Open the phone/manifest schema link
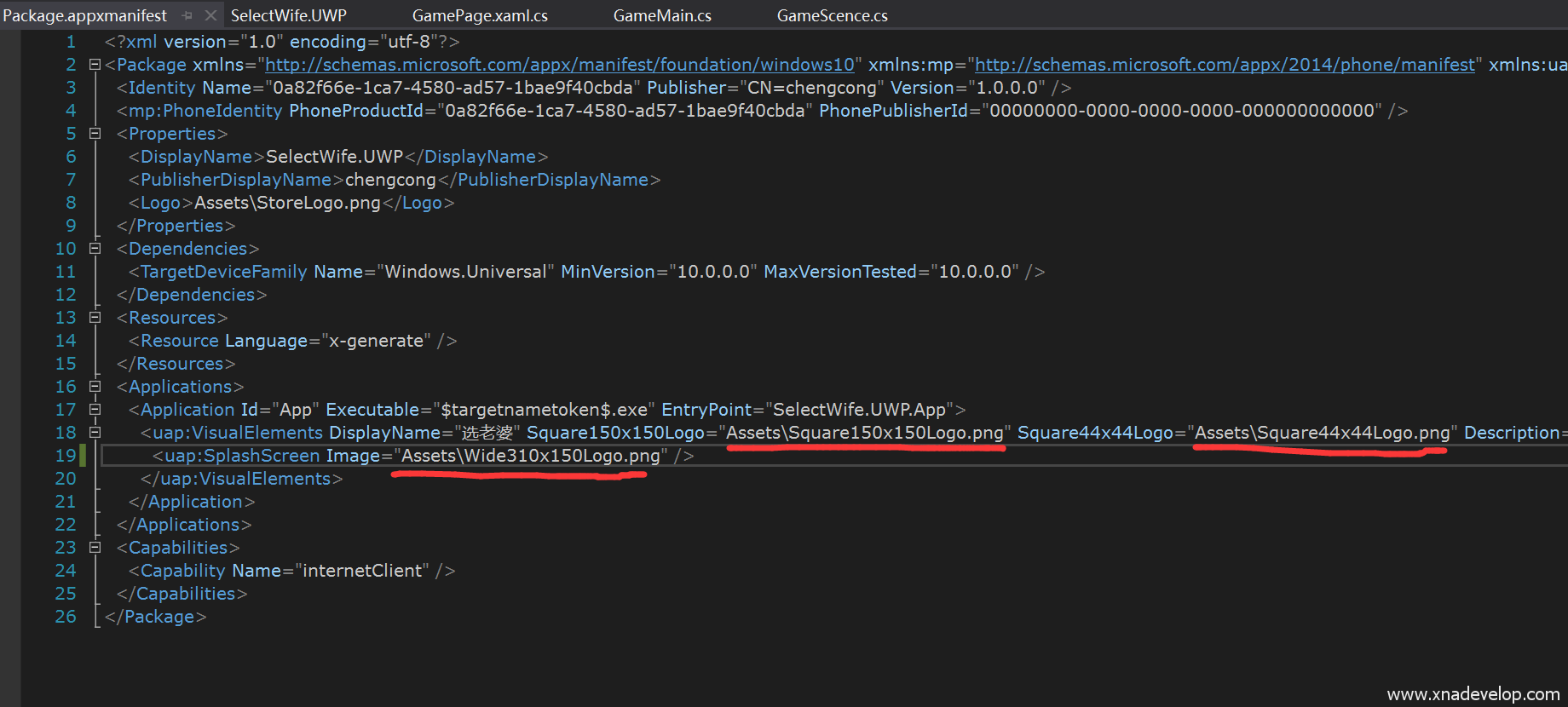1568x707 pixels. coord(1224,65)
